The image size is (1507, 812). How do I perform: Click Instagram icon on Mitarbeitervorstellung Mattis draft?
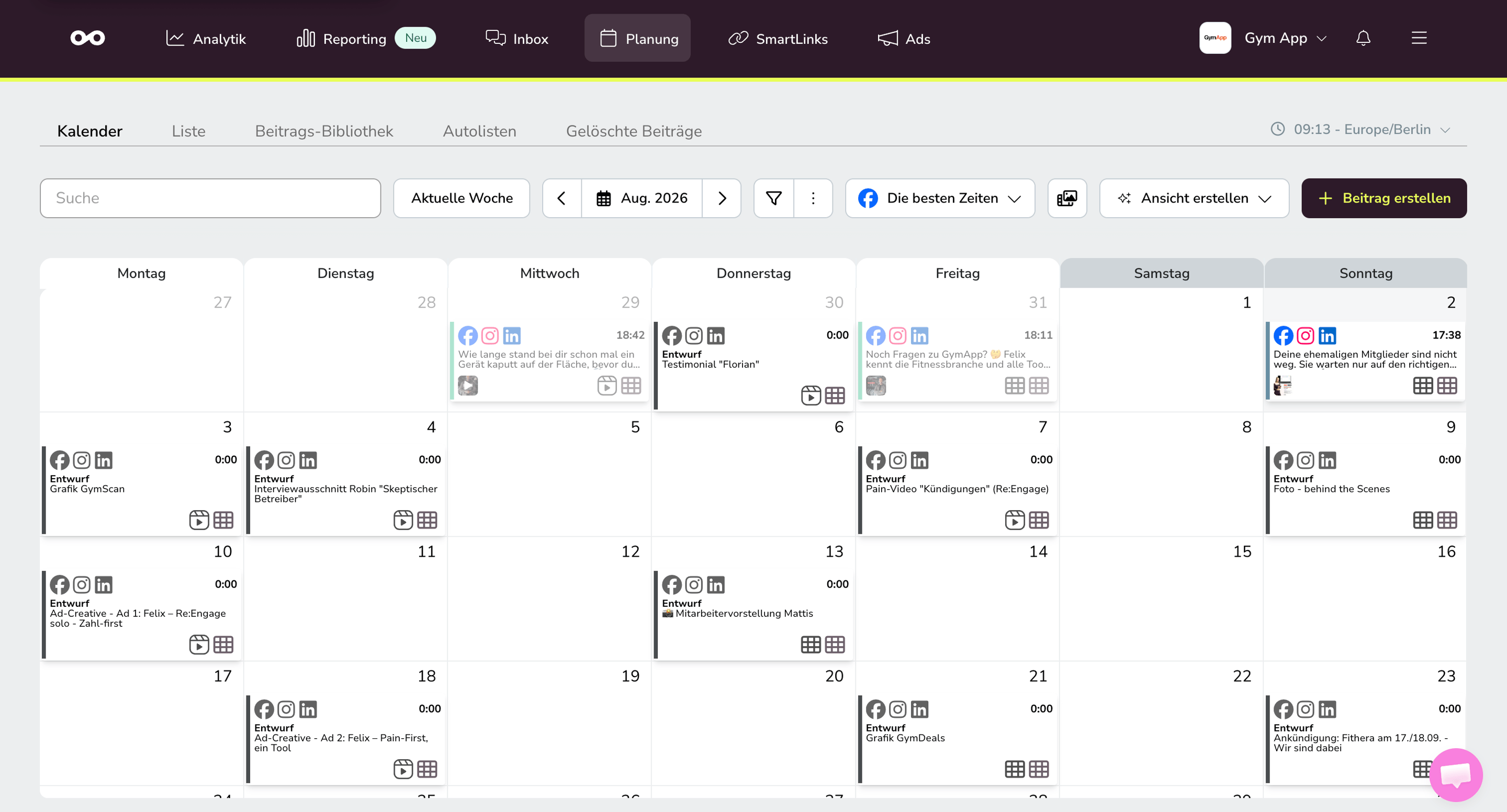coord(694,585)
